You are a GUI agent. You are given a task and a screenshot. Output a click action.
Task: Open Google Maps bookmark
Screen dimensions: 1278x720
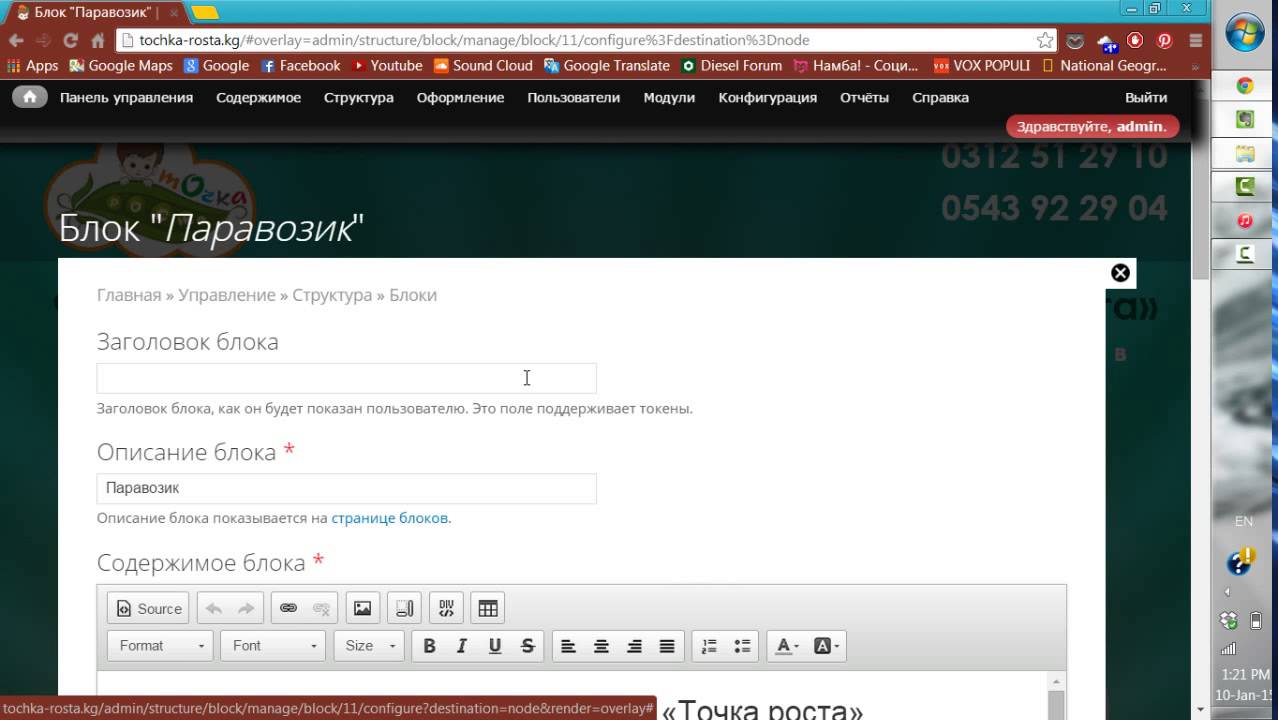pos(120,65)
